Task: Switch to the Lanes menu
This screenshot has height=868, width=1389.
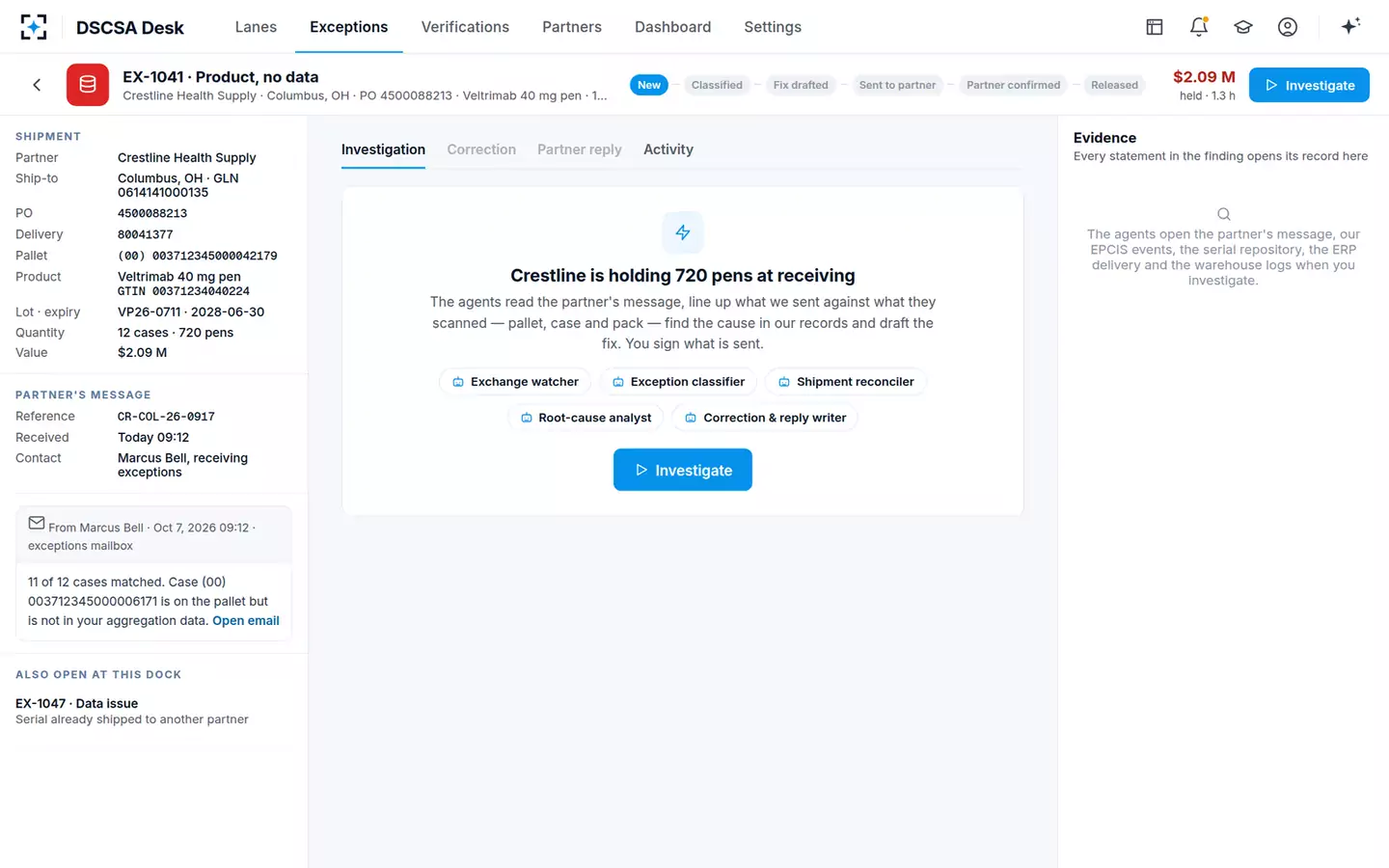Action: [256, 27]
